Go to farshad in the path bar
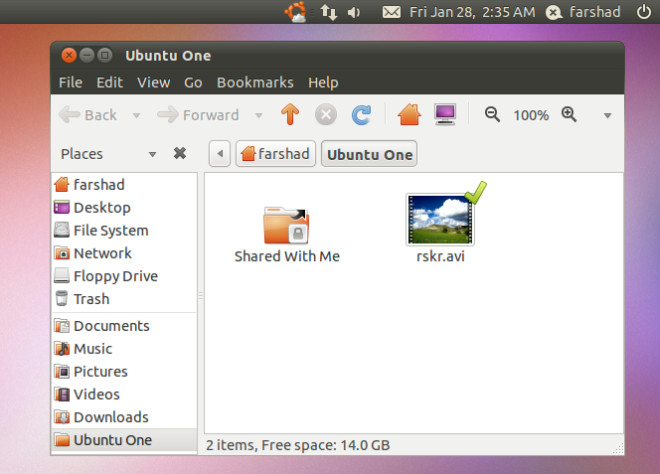The width and height of the screenshot is (660, 474). tap(275, 154)
